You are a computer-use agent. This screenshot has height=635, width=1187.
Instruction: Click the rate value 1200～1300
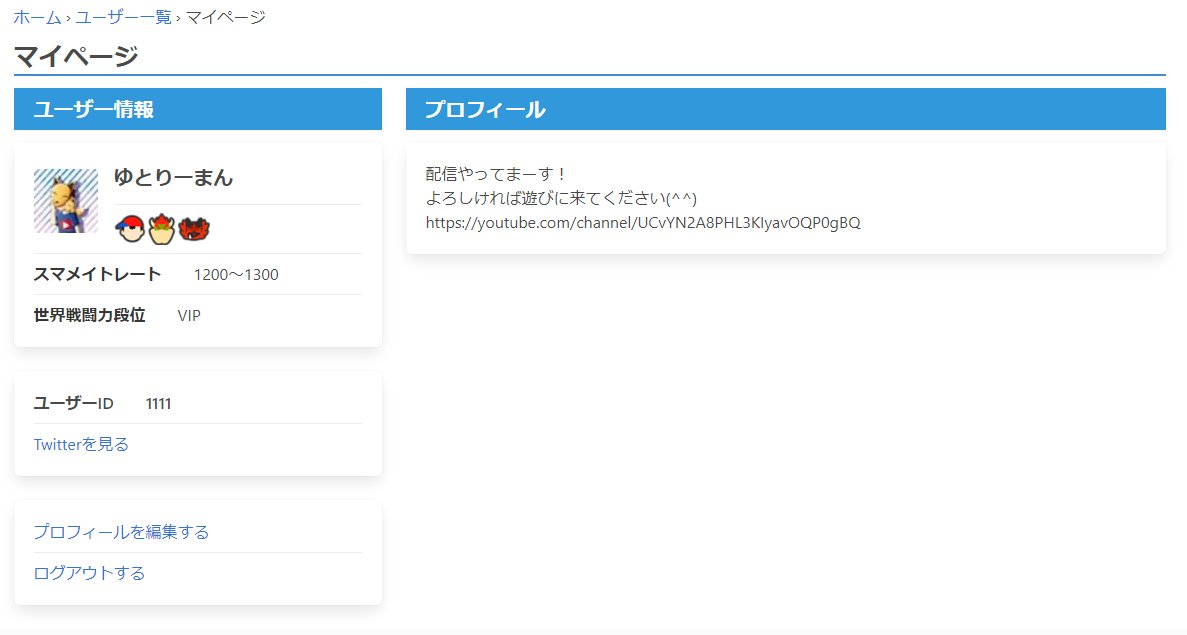tap(236, 275)
